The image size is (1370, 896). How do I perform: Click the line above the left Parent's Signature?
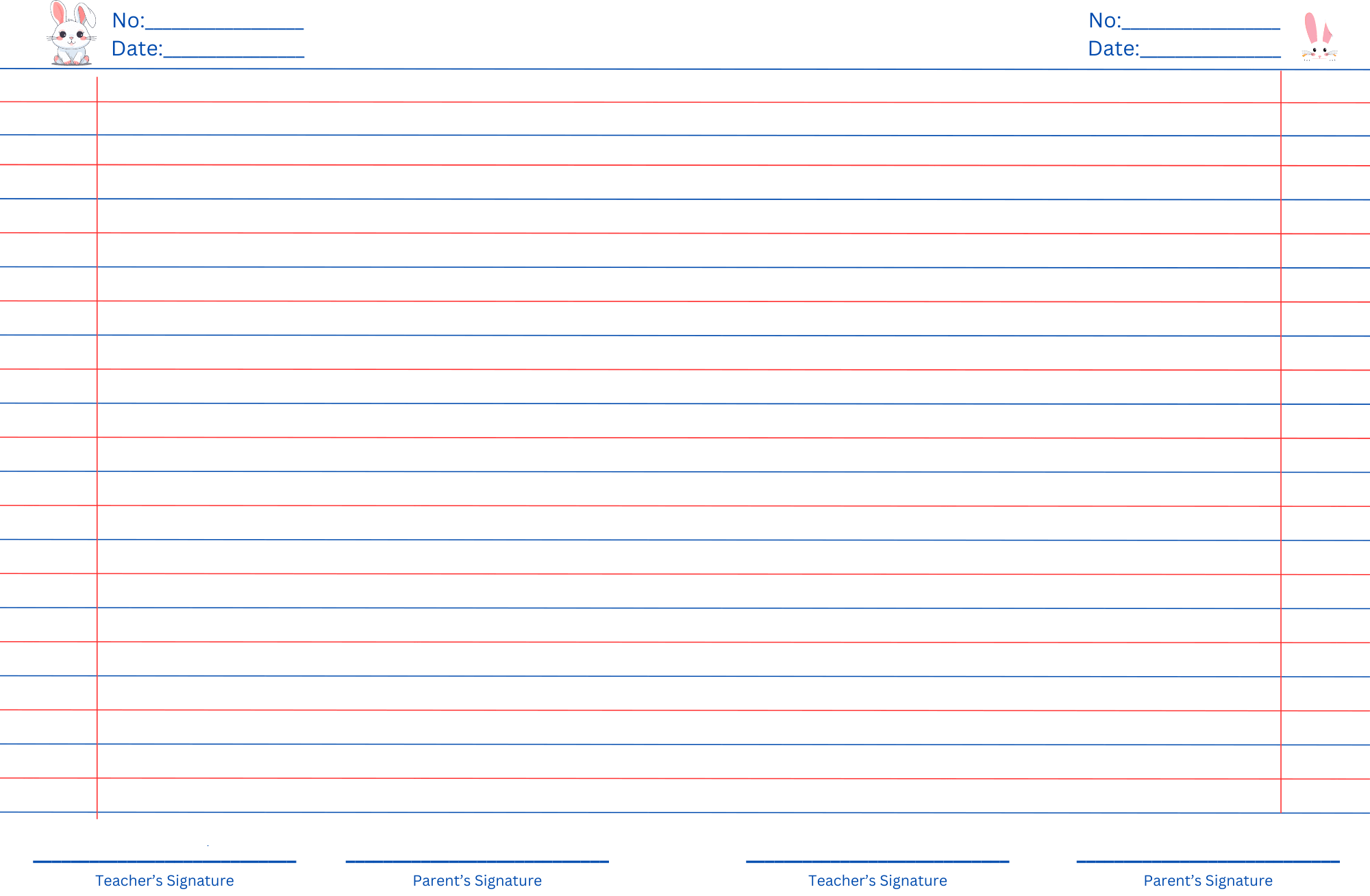(477, 861)
